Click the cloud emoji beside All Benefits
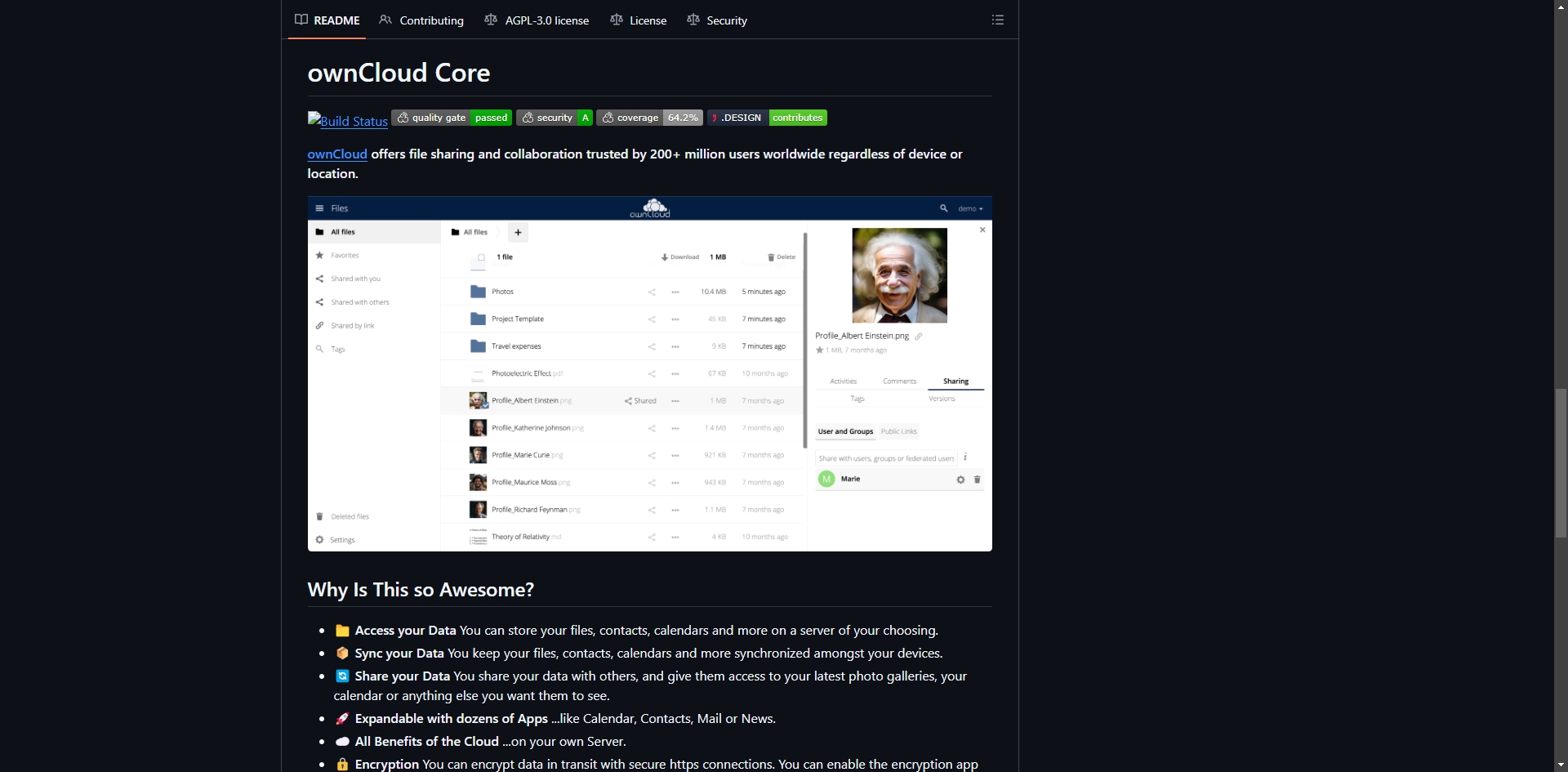The width and height of the screenshot is (1568, 772). coord(342,742)
